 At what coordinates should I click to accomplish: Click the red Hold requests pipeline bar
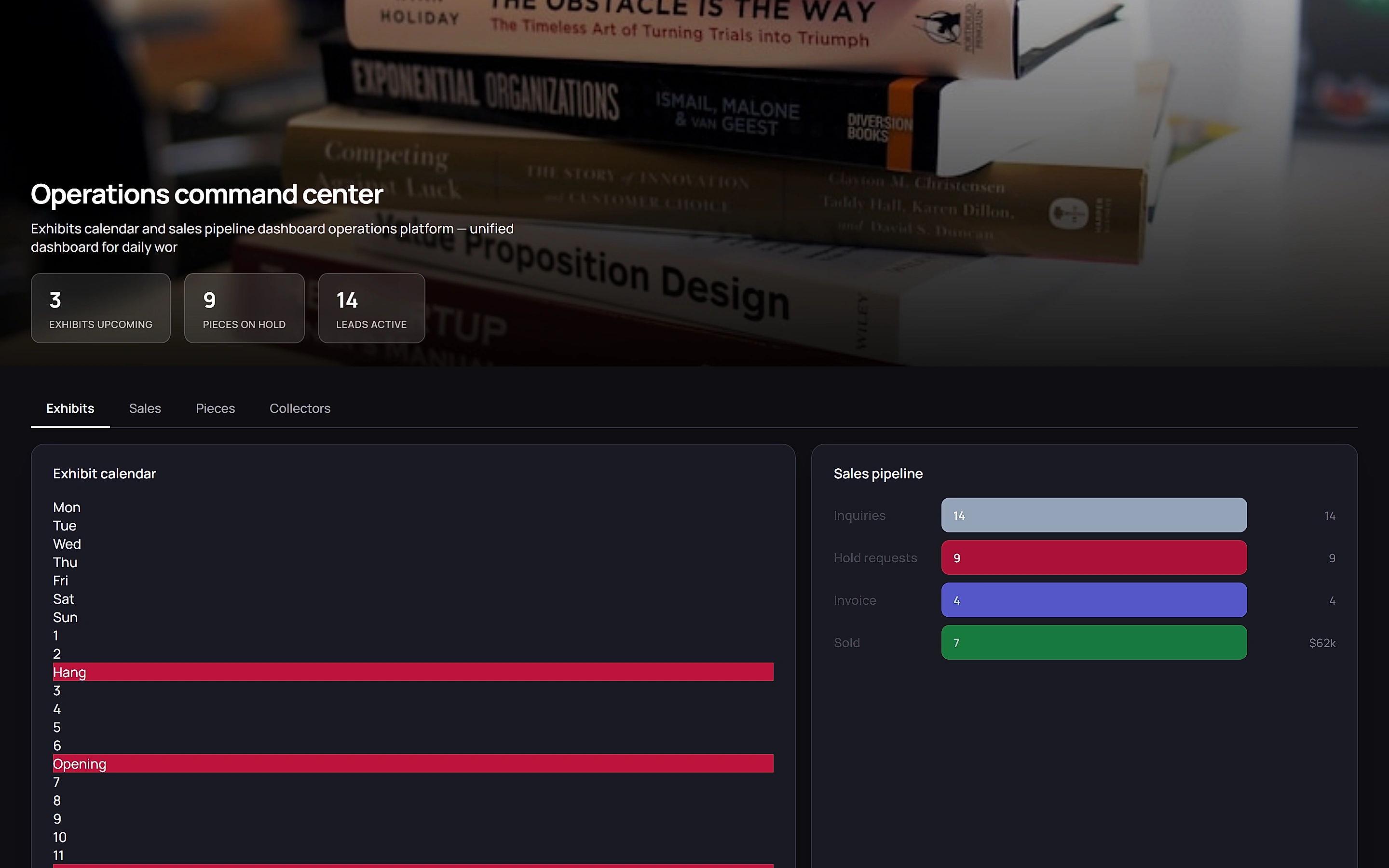[1094, 558]
